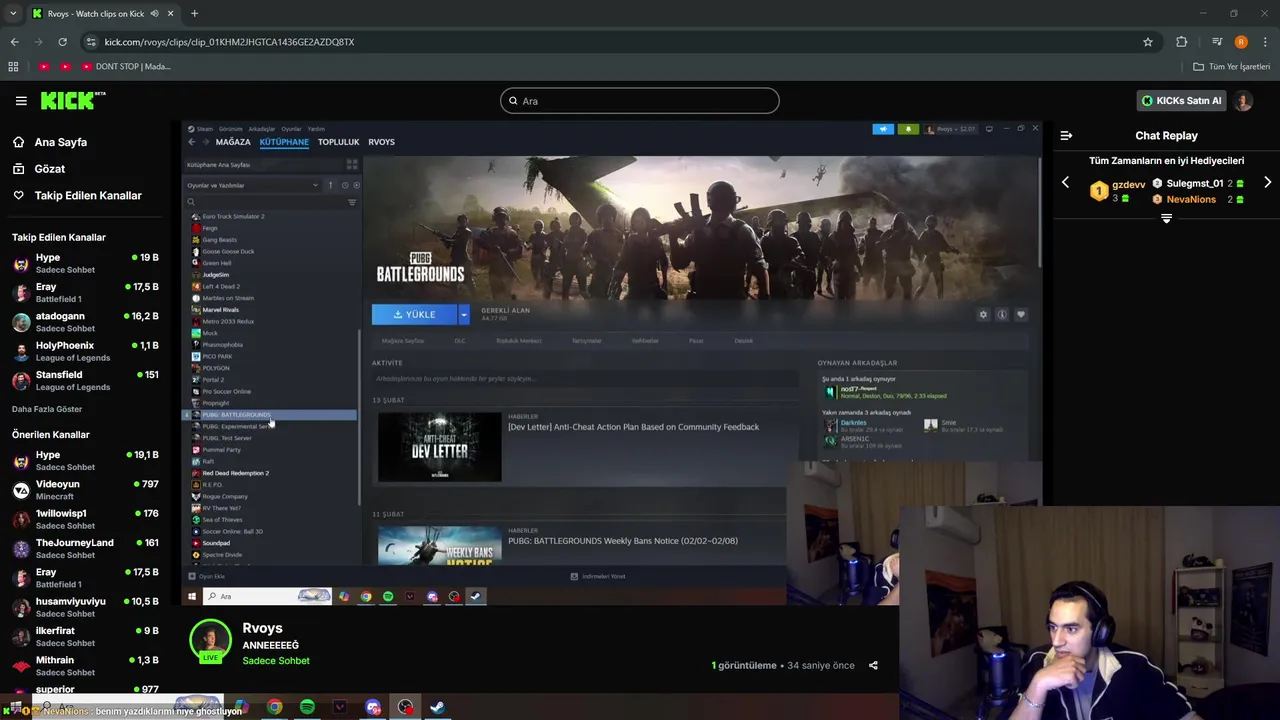Open the apps grid in bookmarks bar
Viewport: 1280px width, 720px height.
13,66
